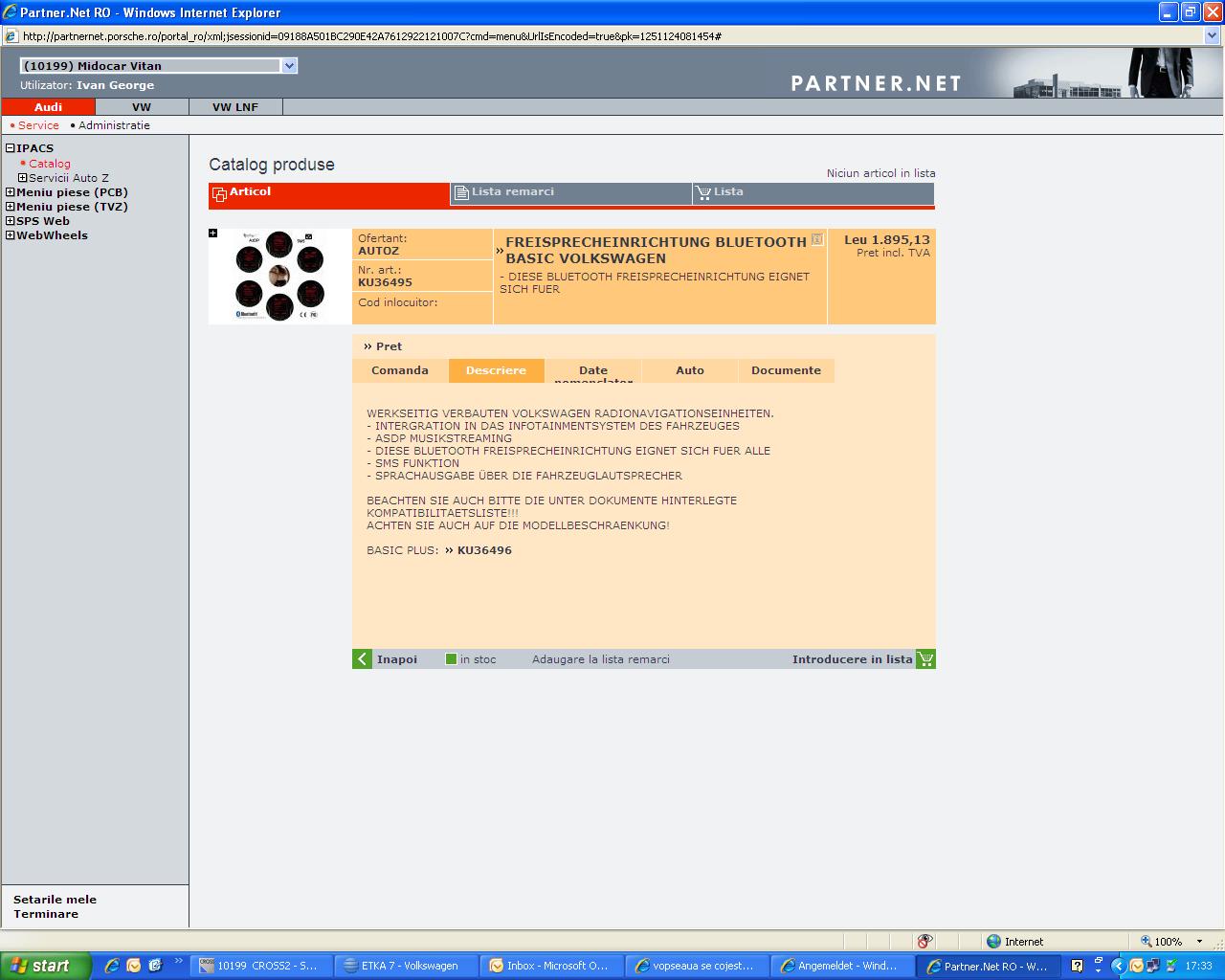The width and height of the screenshot is (1225, 980).
Task: Switch to the Audi brand tab
Action: tap(49, 107)
